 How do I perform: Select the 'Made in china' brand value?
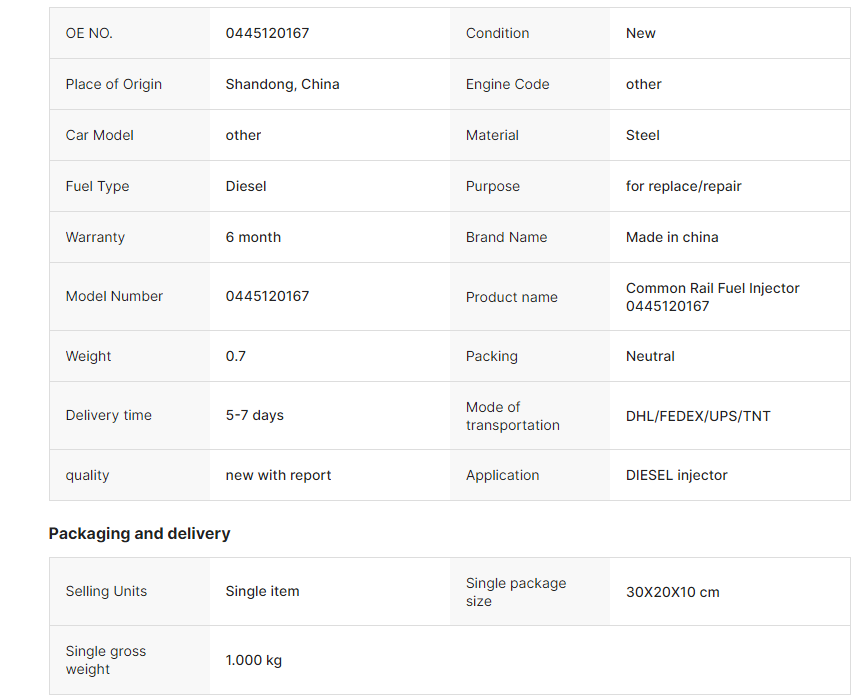coord(672,237)
